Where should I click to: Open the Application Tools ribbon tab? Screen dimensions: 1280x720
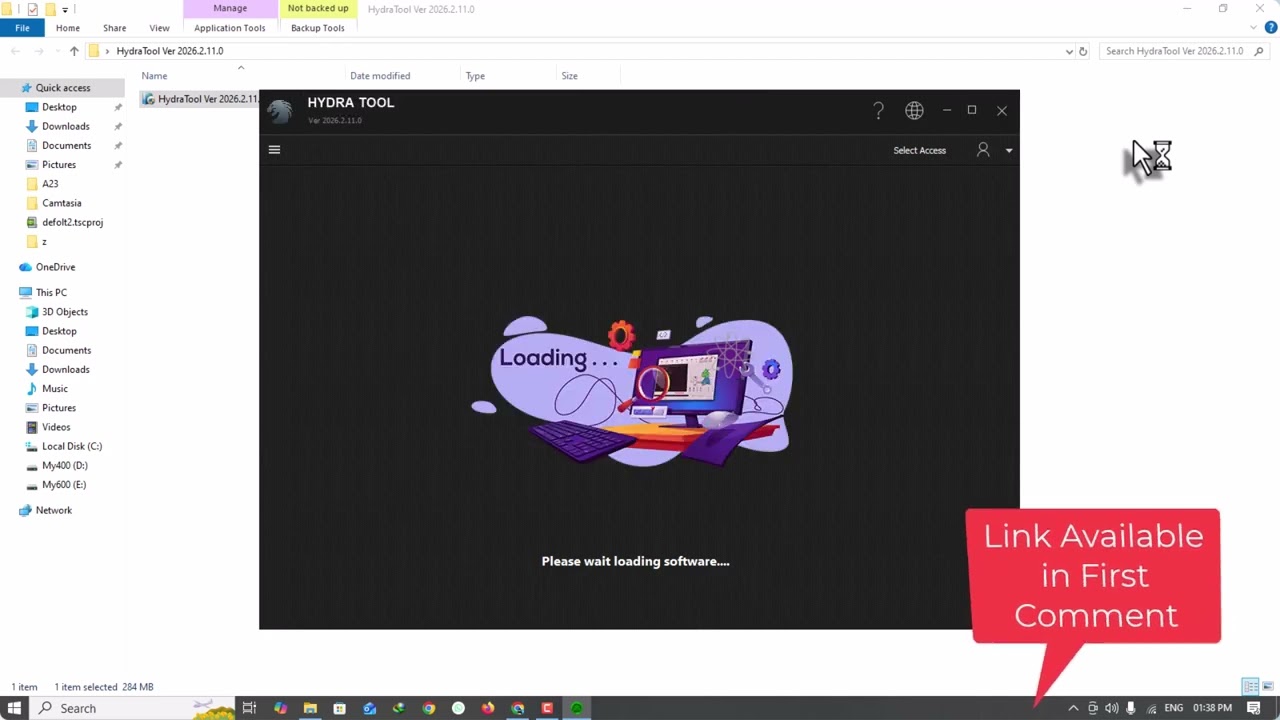[x=230, y=28]
